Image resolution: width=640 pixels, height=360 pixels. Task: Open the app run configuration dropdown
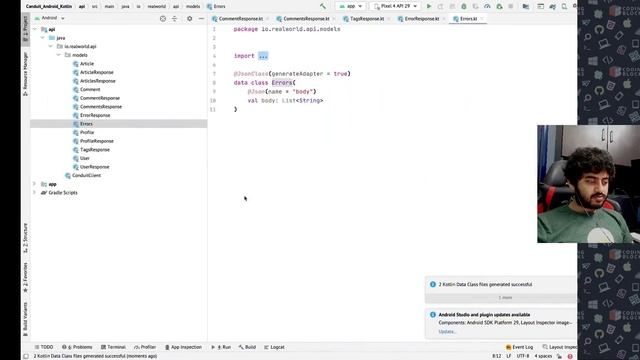point(351,6)
